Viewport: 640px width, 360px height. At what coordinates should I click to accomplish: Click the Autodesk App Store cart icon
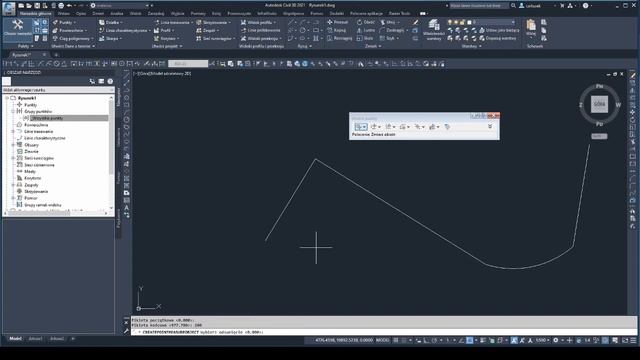tap(562, 6)
